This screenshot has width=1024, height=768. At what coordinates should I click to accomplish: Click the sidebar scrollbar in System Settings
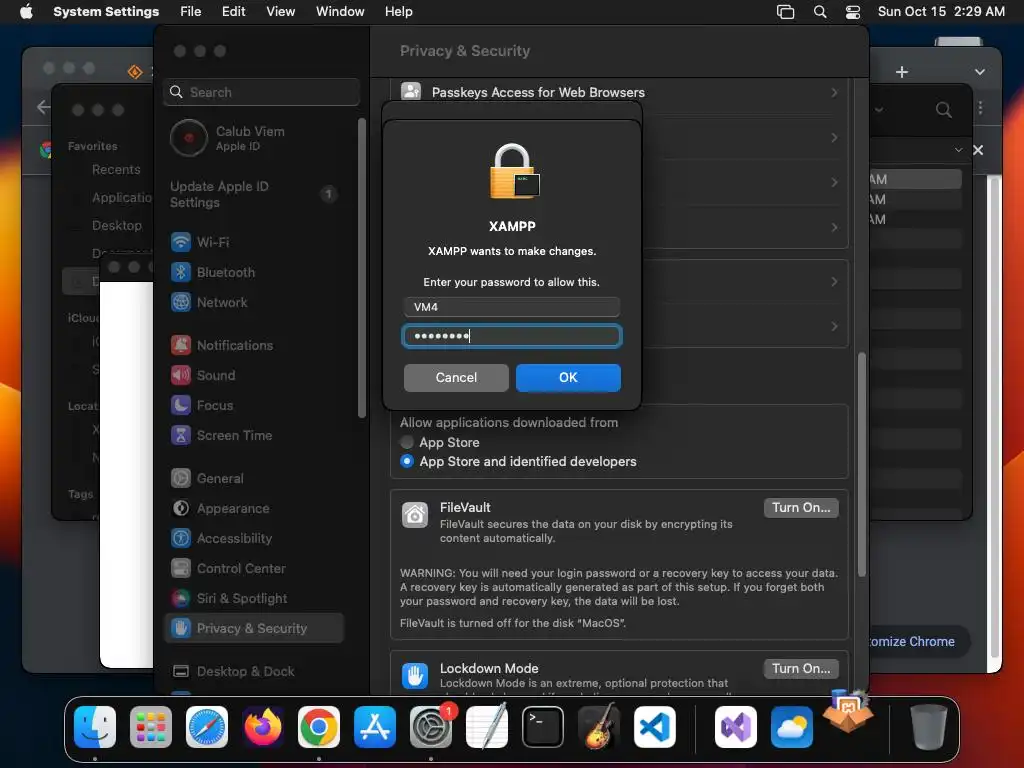362,268
